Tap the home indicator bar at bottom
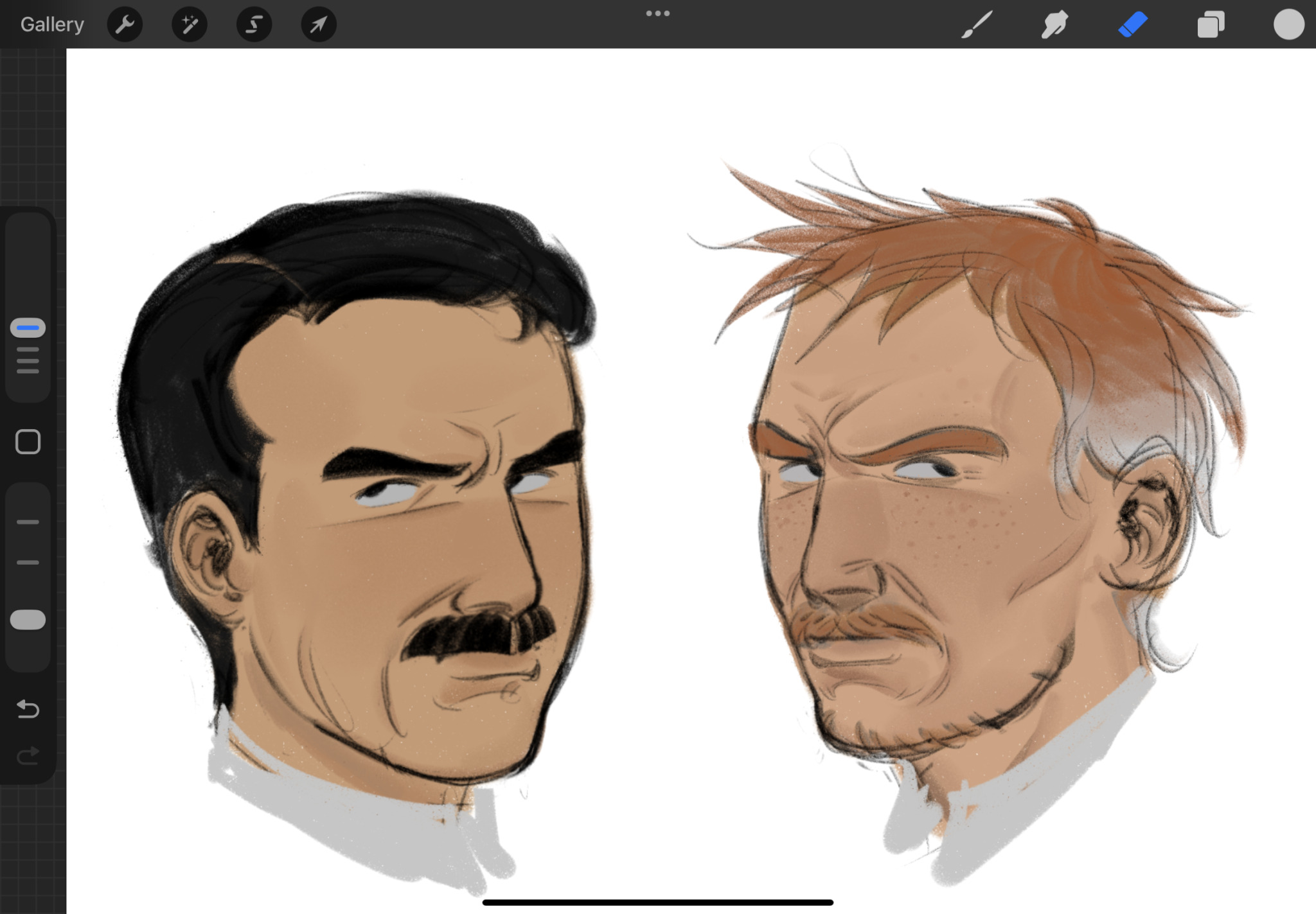Viewport: 1316px width, 914px height. point(657,902)
